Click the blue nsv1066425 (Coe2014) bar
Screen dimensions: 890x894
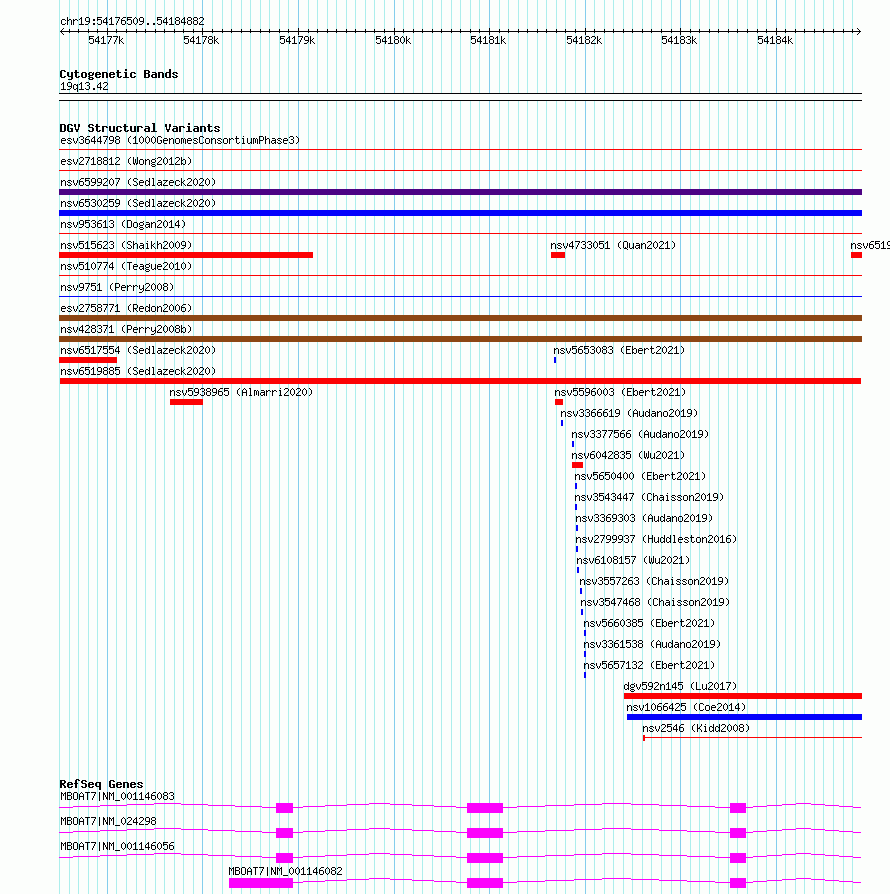pos(745,717)
